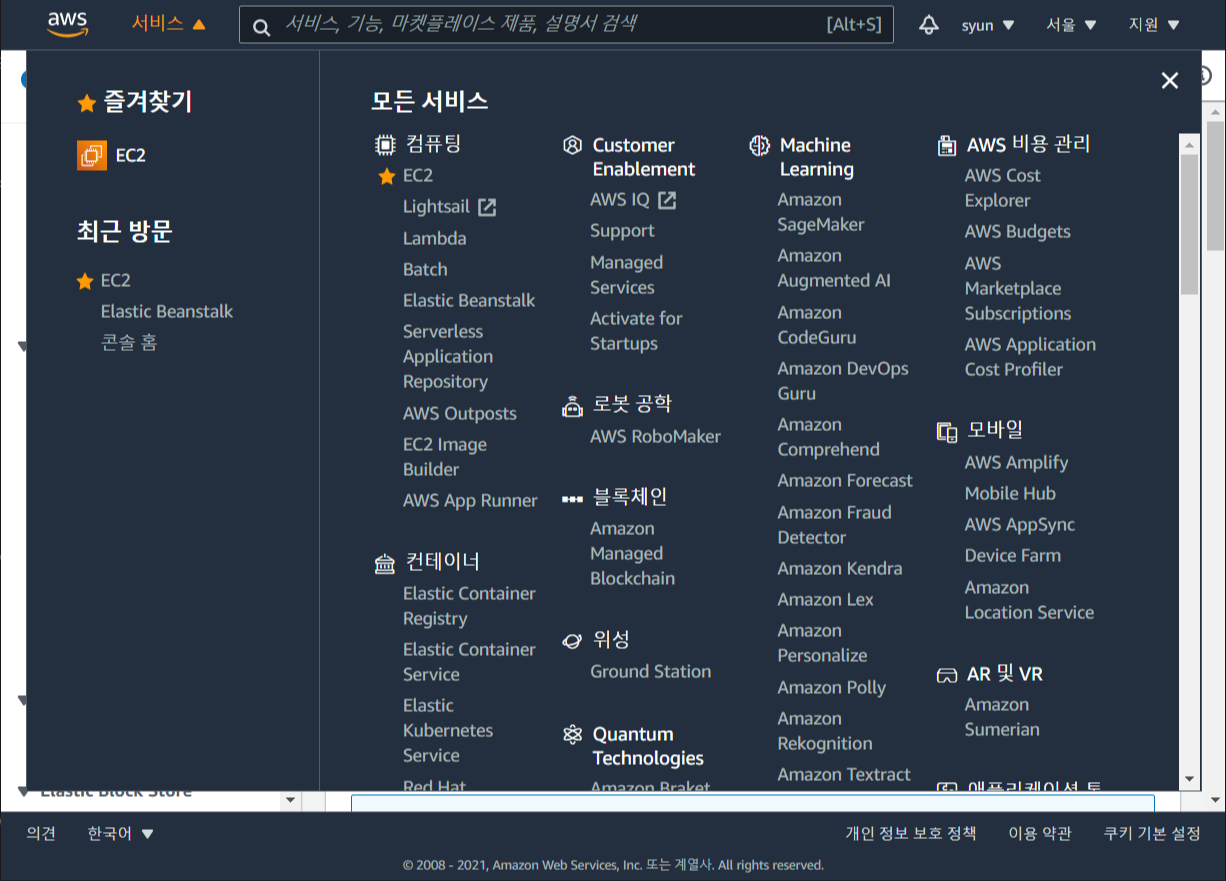Open Activate for Startups
Viewport: 1226px width, 881px height.
coord(636,331)
